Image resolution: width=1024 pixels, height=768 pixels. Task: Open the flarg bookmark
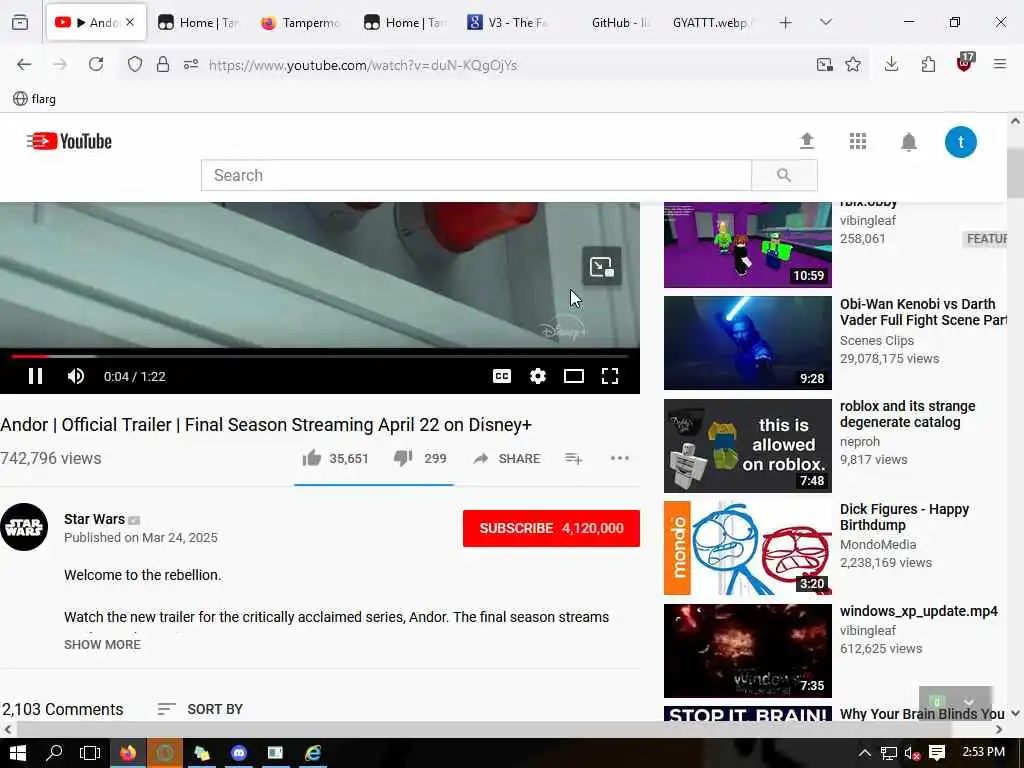[x=35, y=99]
